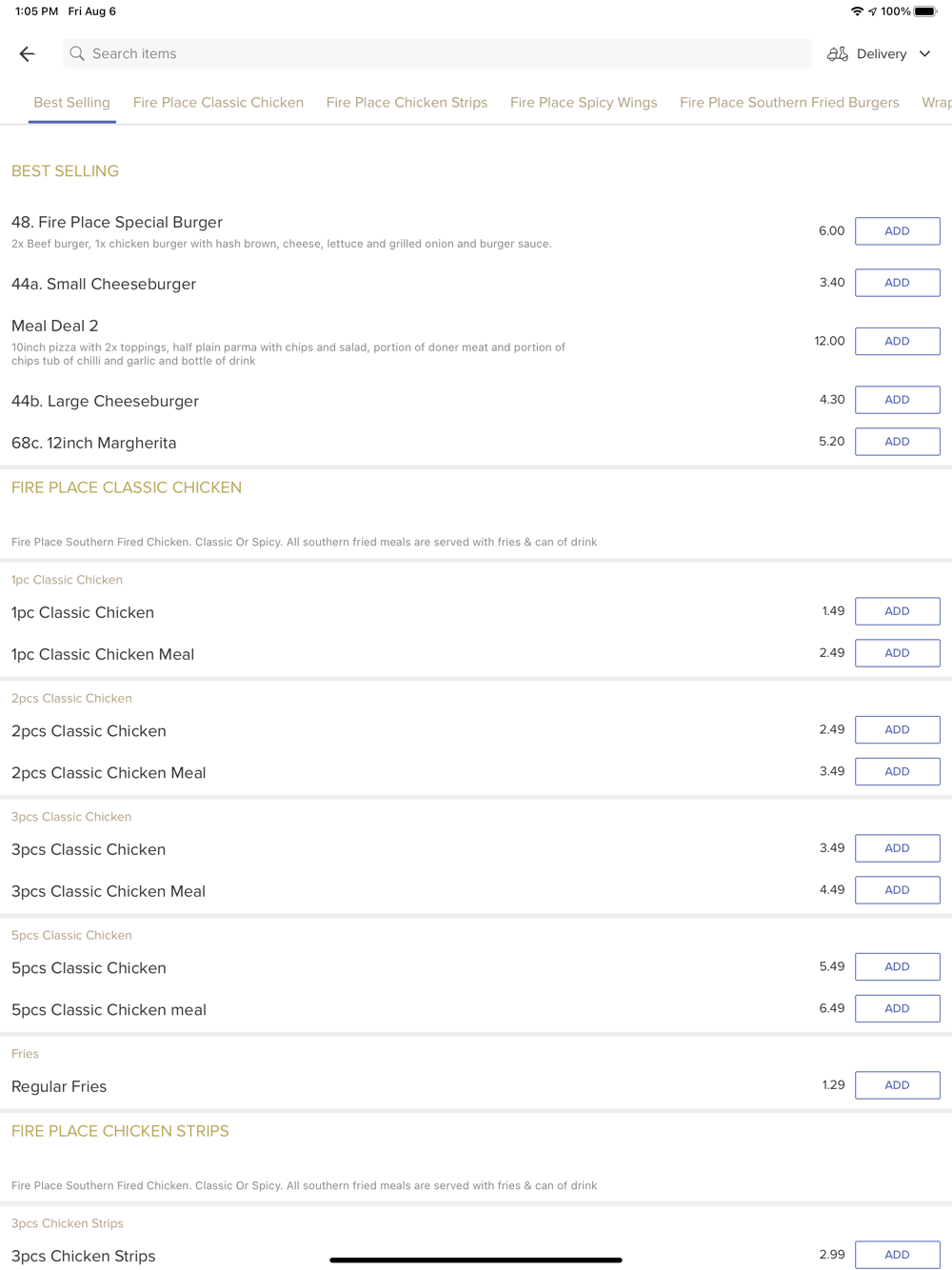Switch to Fire Place Classic Chicken tab
Screen dimensions: 952x1270
(x=218, y=103)
